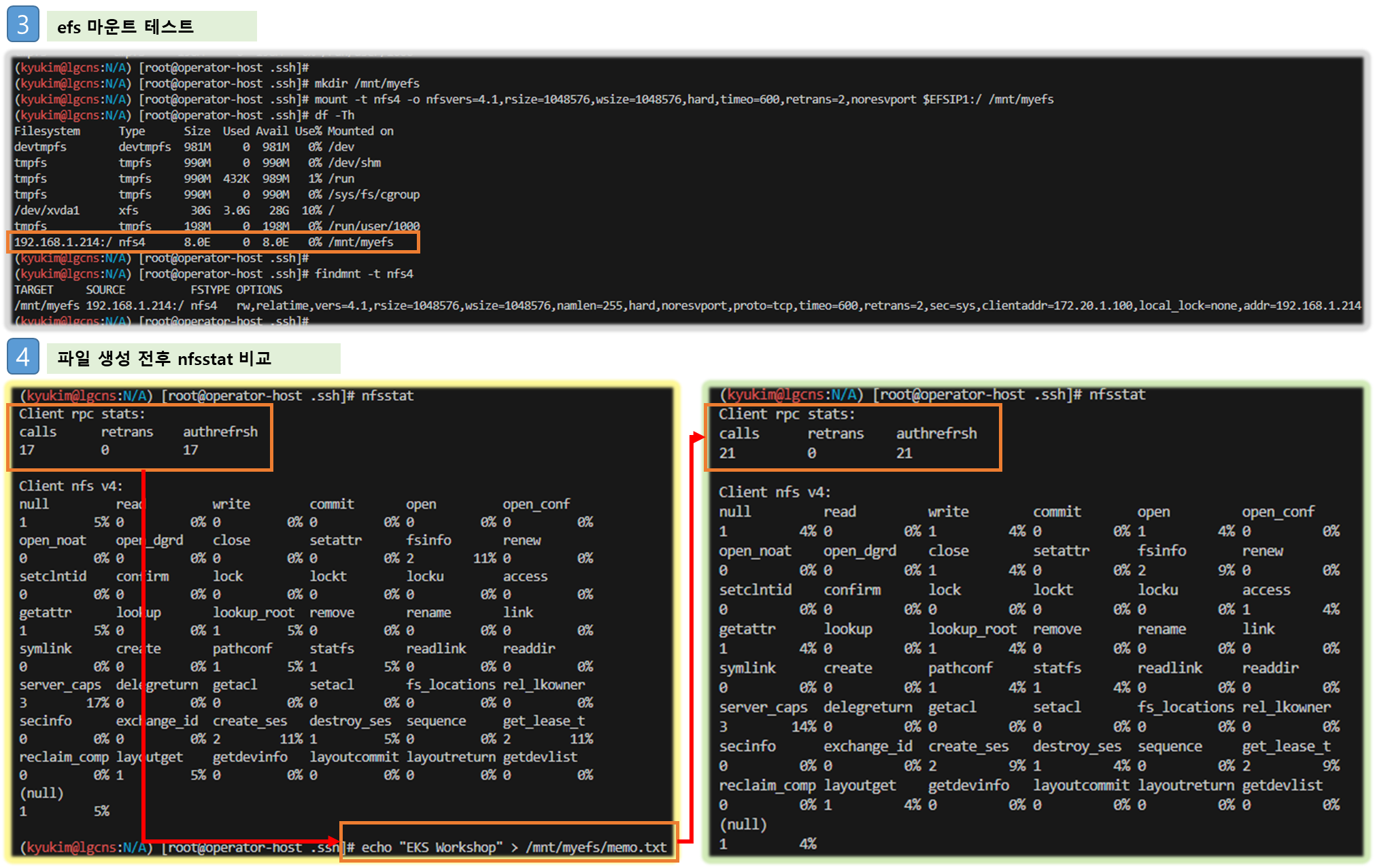
Task: Click the blue step 3 number badge
Action: click(x=22, y=24)
